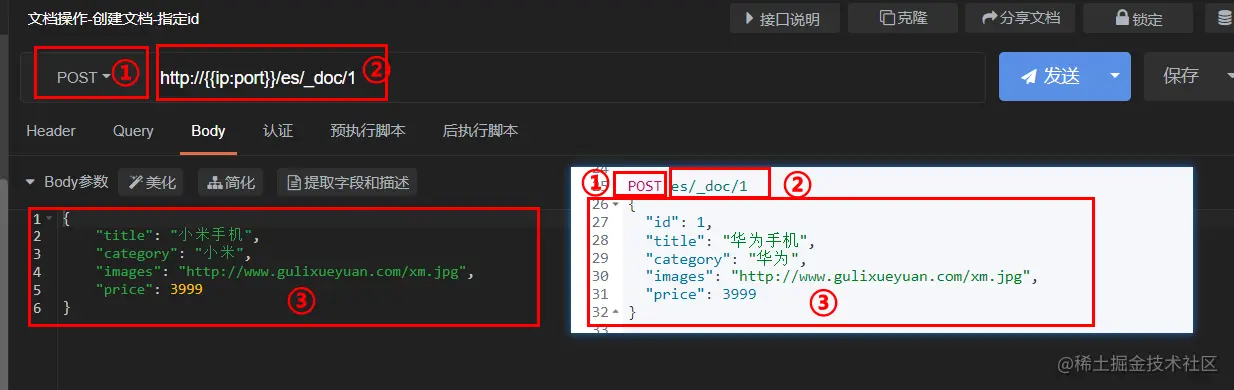
Task: Click the 简化 simplify button
Action: (231, 182)
